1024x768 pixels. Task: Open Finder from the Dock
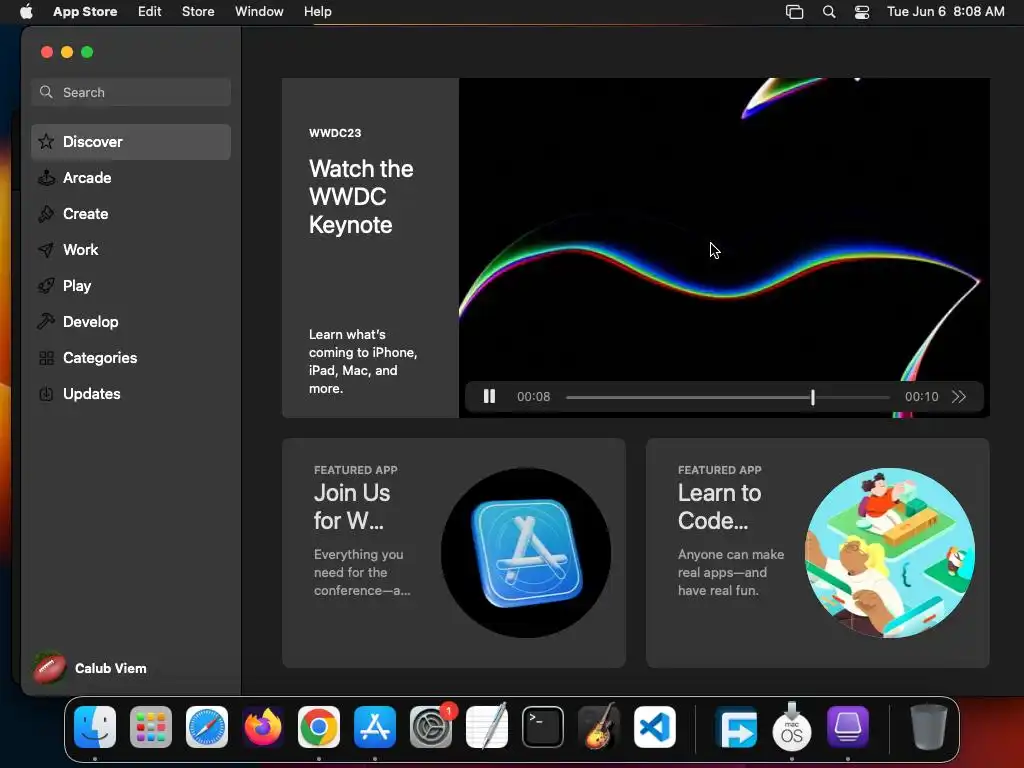[x=95, y=727]
